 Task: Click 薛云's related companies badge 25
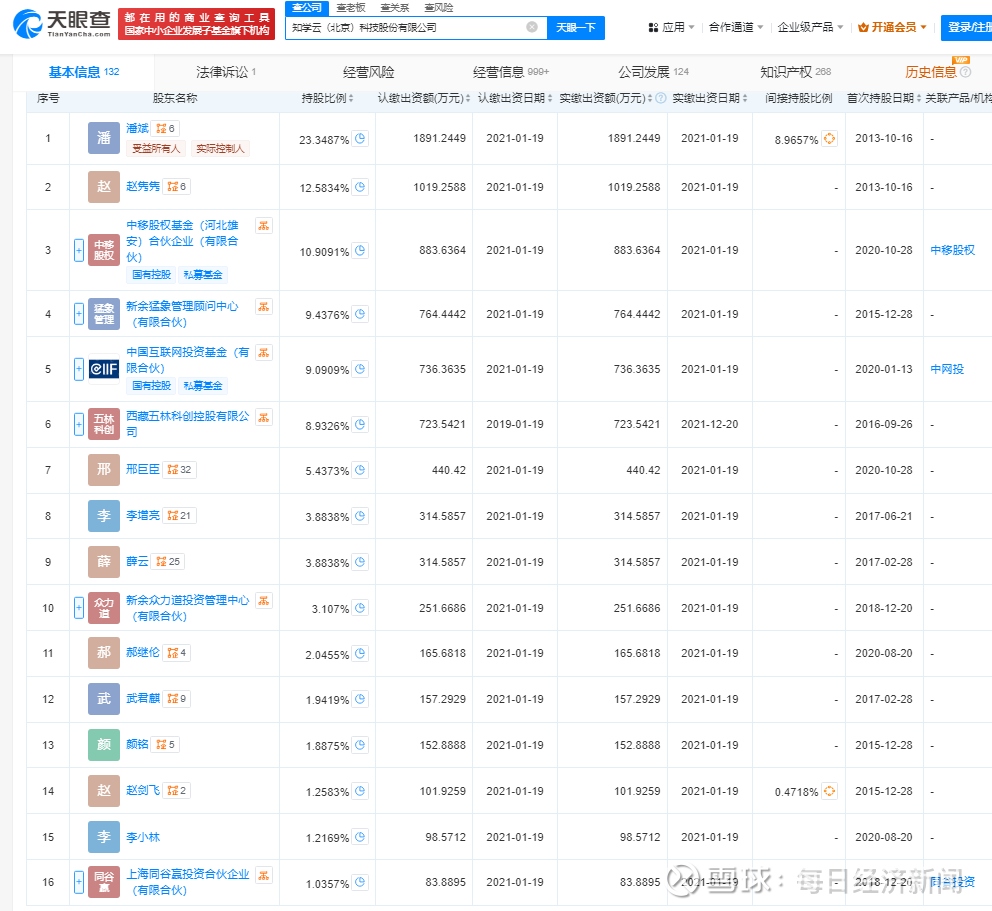click(x=168, y=561)
